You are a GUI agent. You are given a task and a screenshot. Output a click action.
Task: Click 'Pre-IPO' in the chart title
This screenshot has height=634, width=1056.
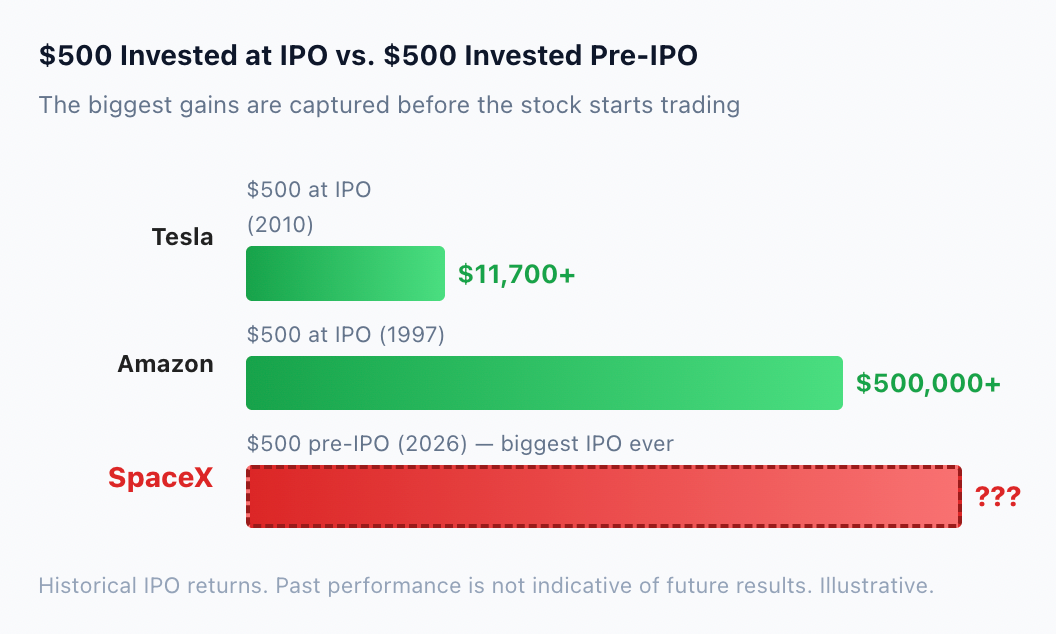click(x=644, y=55)
